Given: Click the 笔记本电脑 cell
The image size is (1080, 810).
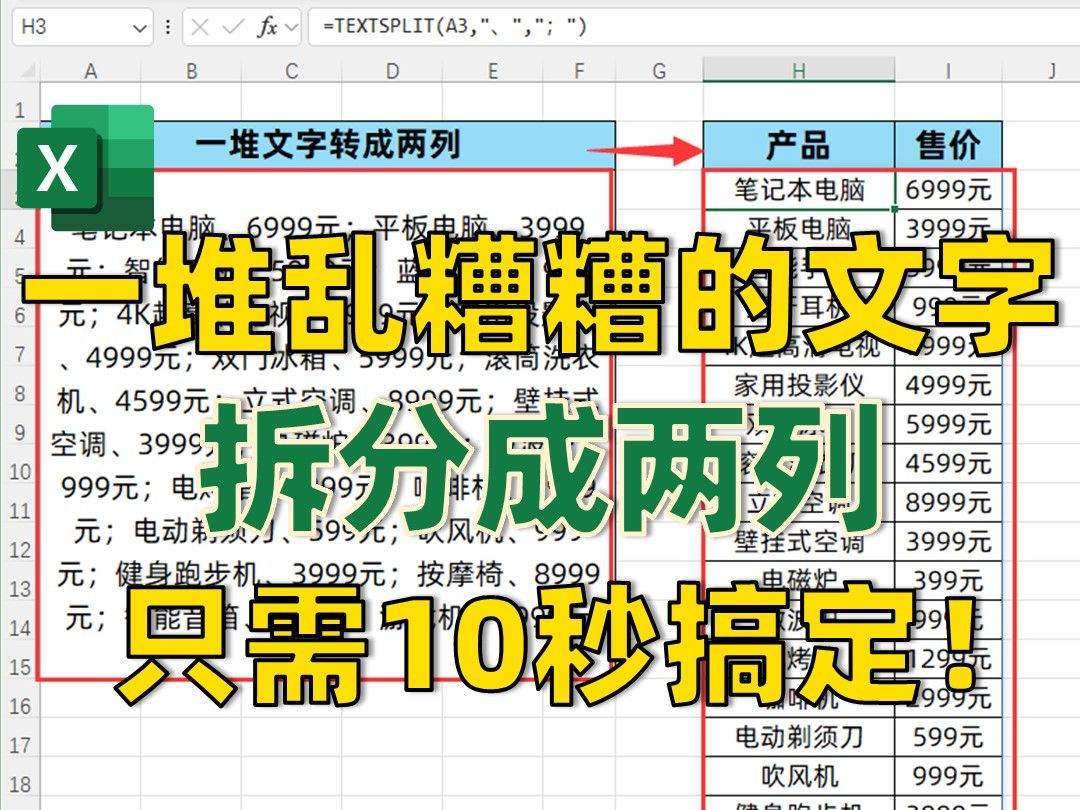Looking at the screenshot, I should coord(799,189).
